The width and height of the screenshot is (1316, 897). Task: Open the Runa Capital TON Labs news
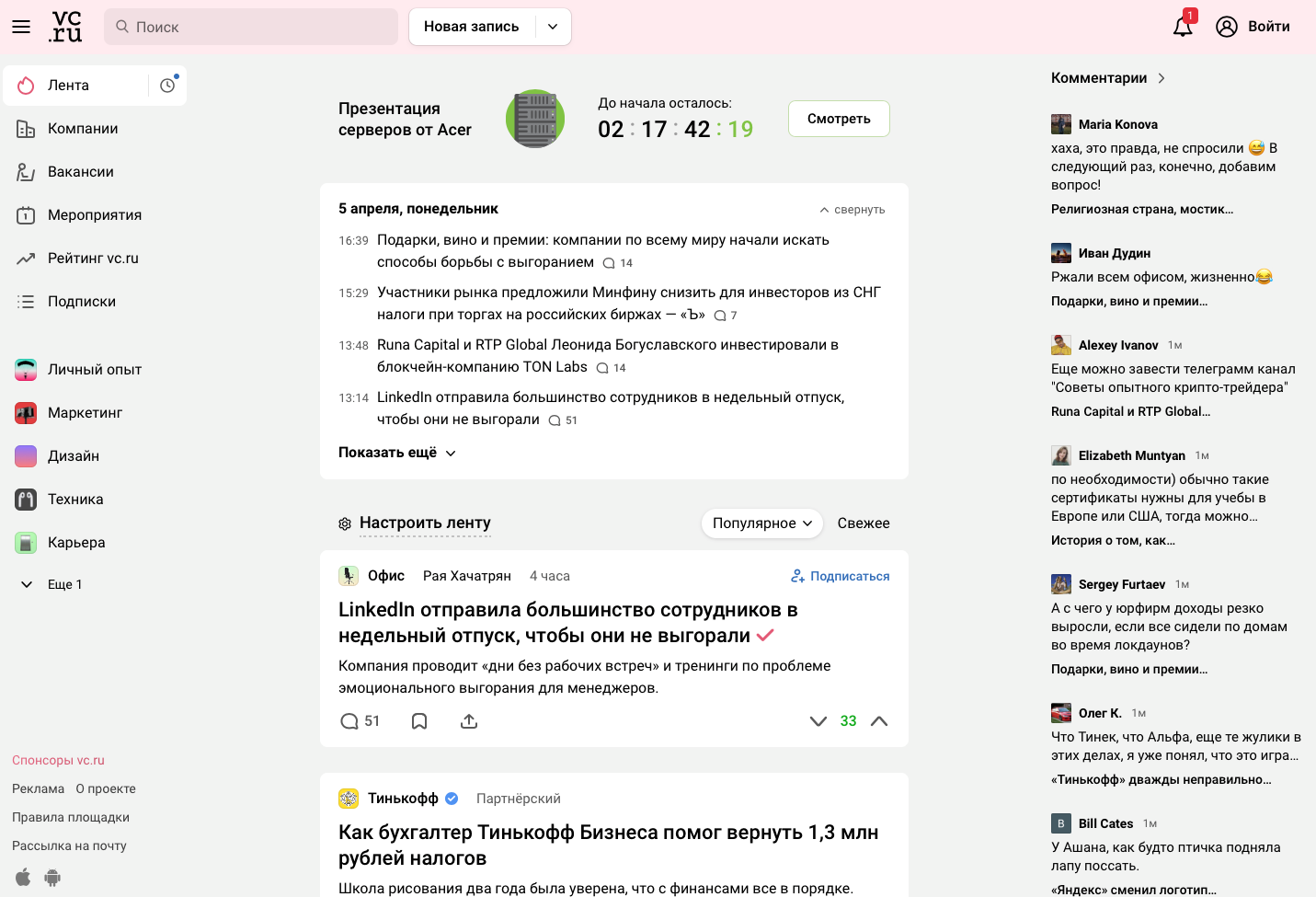[x=608, y=356]
